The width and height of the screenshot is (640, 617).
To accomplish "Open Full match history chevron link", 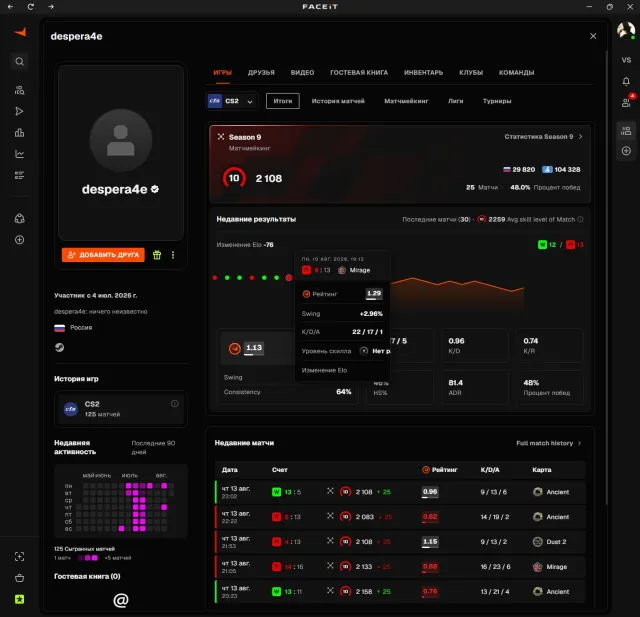I will pyautogui.click(x=549, y=443).
